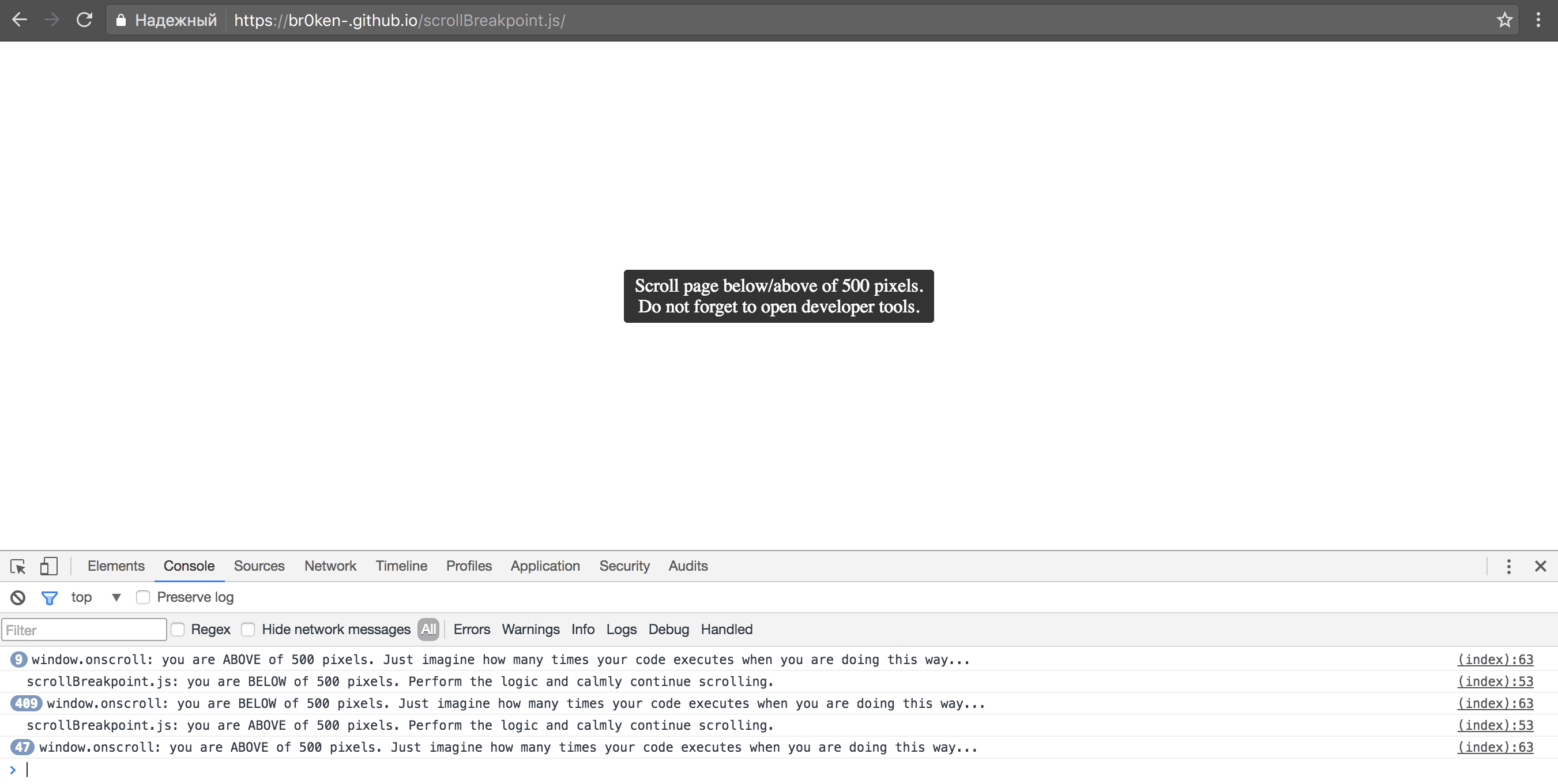Click the Errors filter button

471,629
